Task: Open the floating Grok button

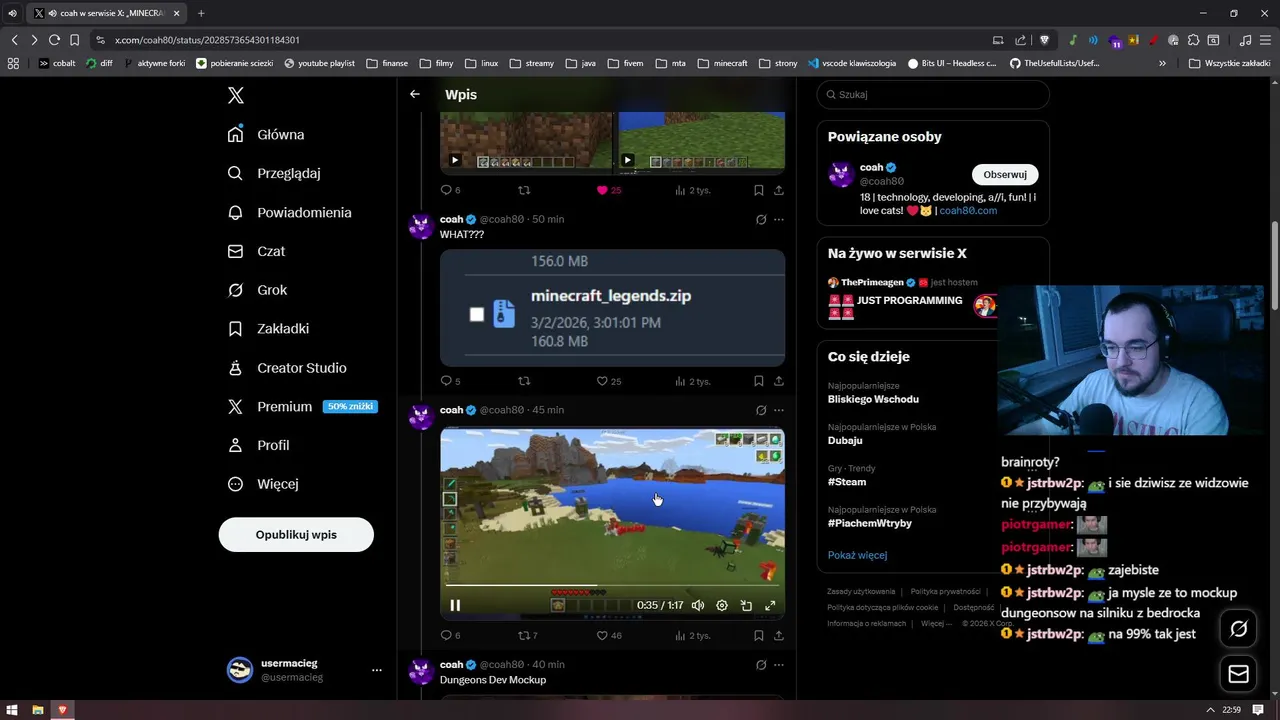Action: point(1238,629)
